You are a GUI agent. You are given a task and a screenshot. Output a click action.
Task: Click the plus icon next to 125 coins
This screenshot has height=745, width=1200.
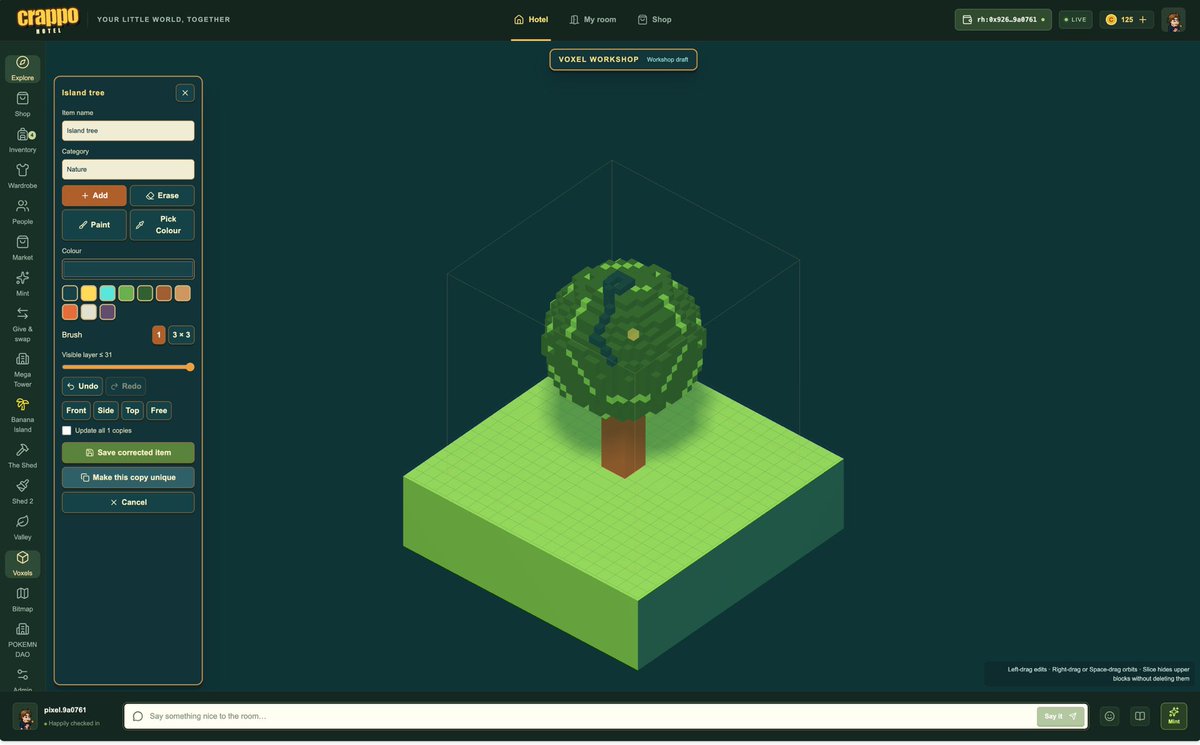click(1143, 19)
